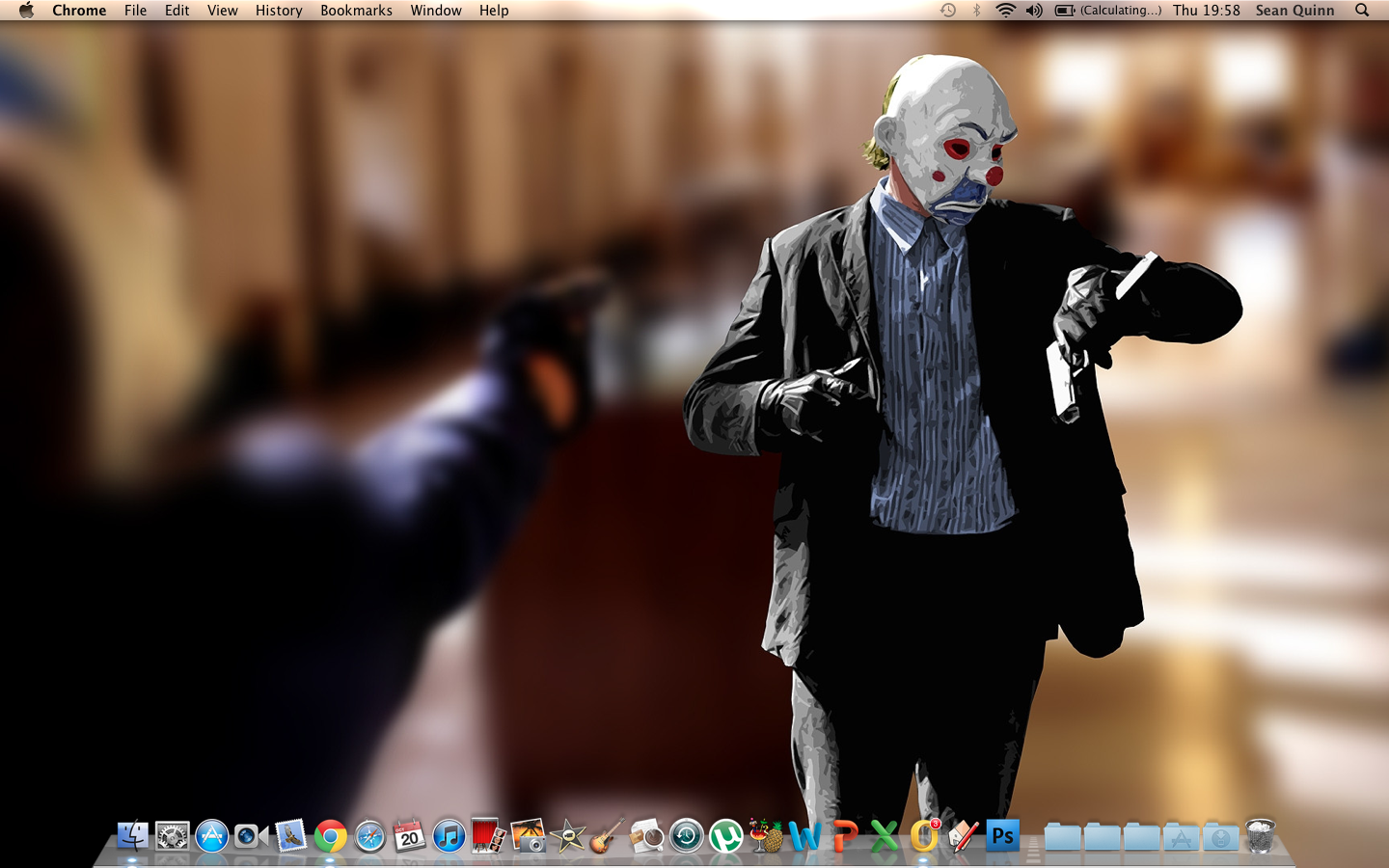Open Microsoft Outlook with badge in dock
The height and width of the screenshot is (868, 1389).
(924, 835)
